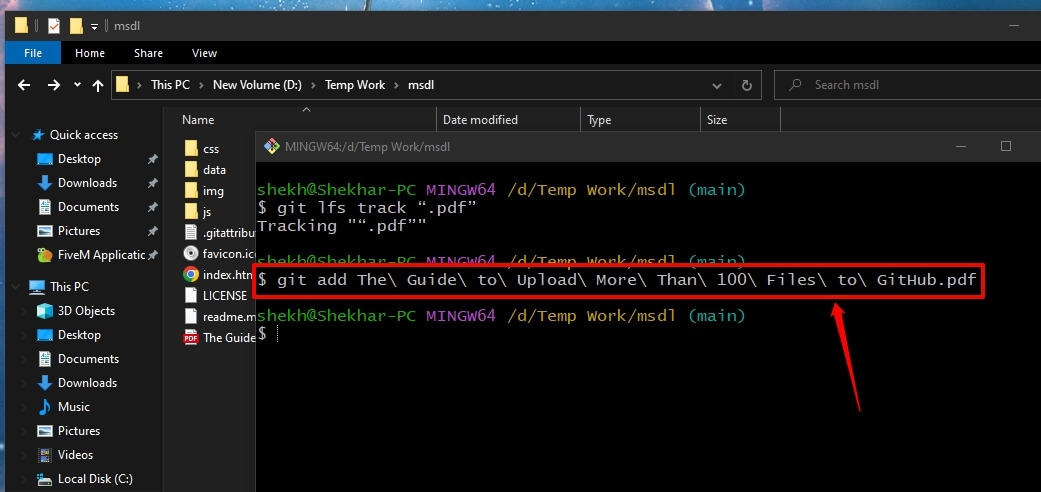This screenshot has height=492, width=1041.
Task: Open the Share ribbon tab
Action: tap(148, 53)
